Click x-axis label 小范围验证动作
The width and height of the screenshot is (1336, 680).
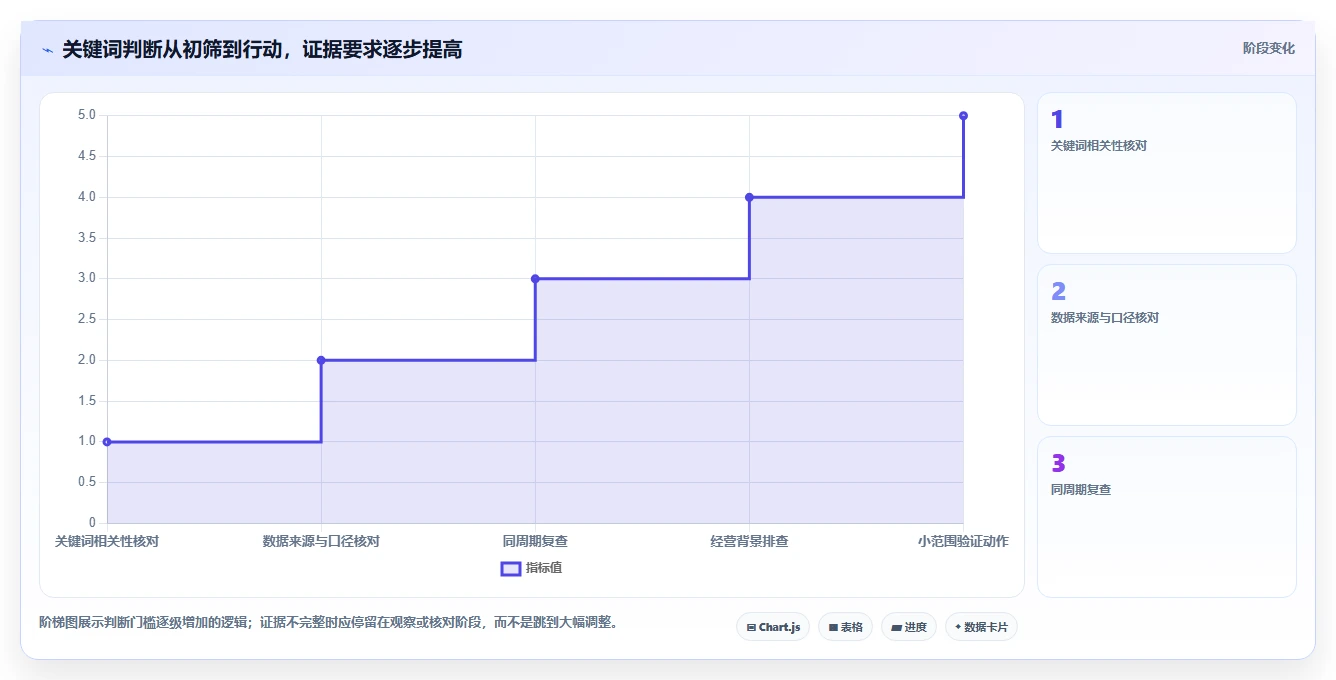[963, 541]
